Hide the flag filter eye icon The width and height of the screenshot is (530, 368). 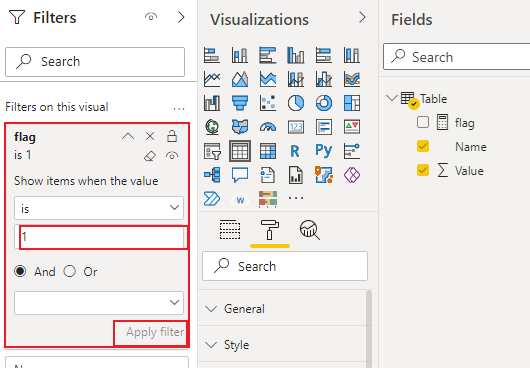[x=172, y=156]
